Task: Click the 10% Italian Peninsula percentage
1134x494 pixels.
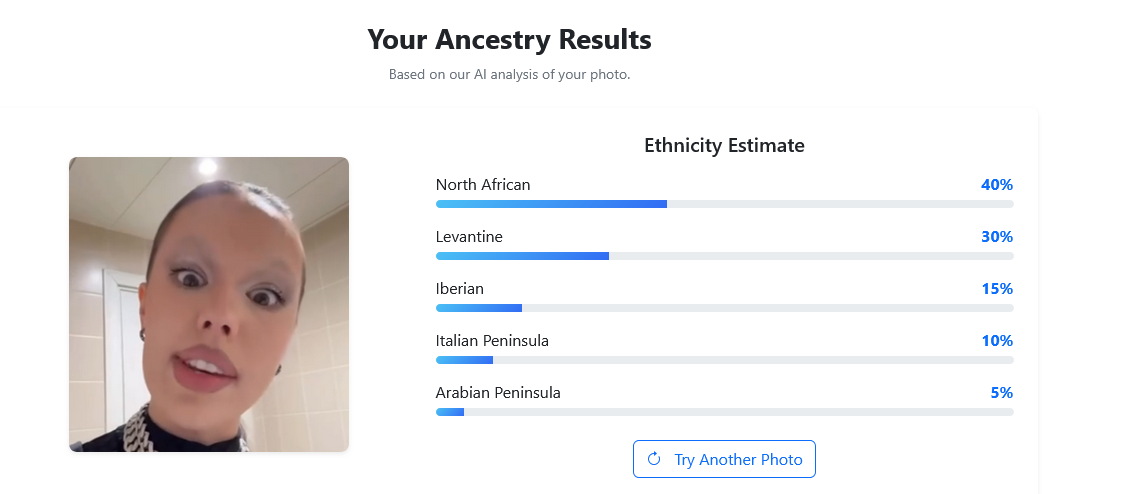Action: click(997, 341)
